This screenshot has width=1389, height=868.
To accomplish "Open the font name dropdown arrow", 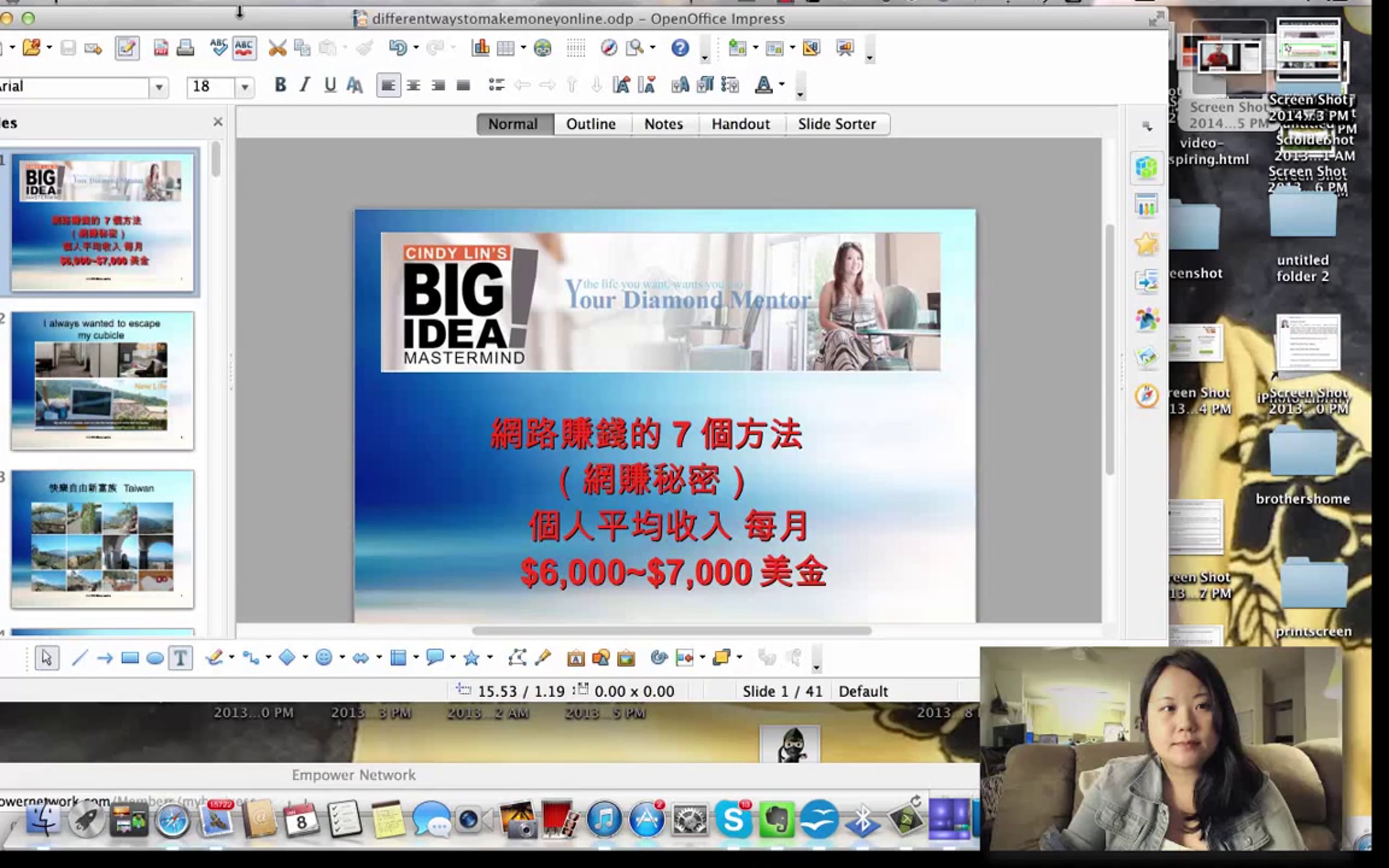I will point(159,87).
